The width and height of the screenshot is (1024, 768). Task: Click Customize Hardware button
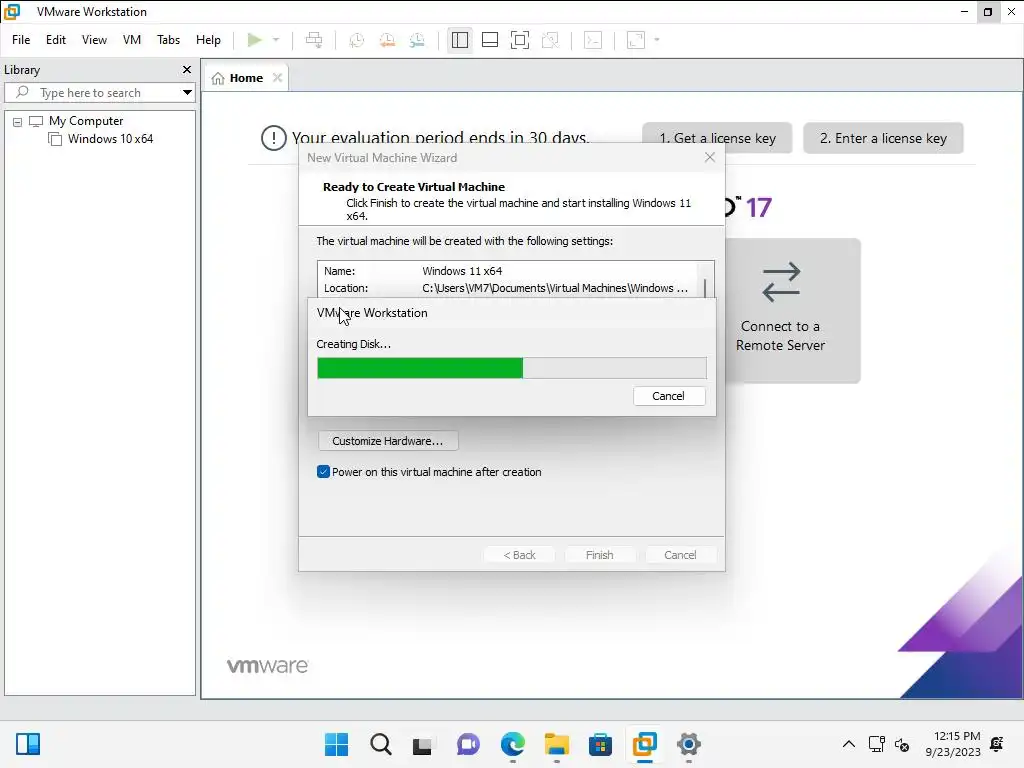click(x=388, y=441)
